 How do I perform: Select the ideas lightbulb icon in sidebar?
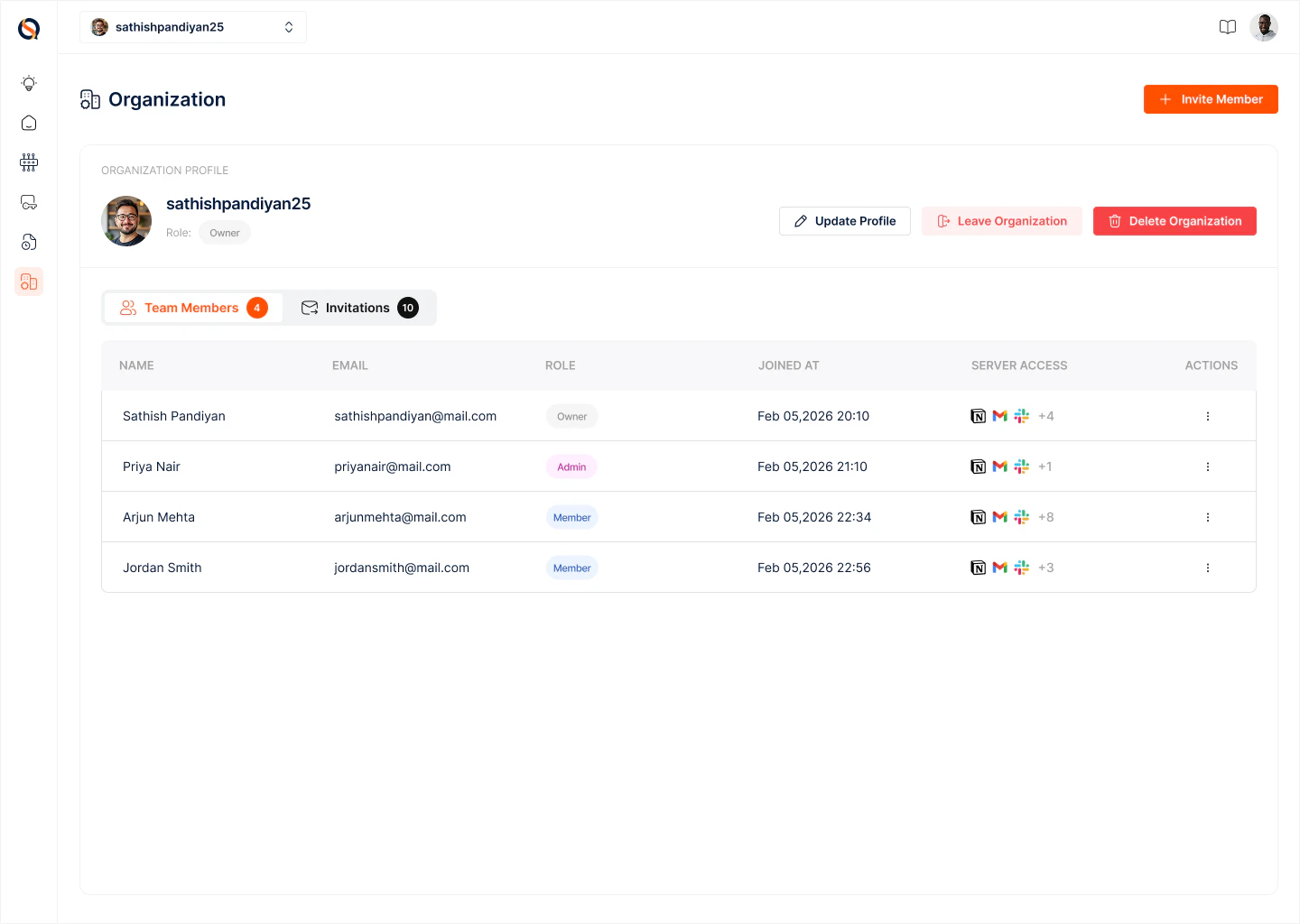(x=28, y=83)
